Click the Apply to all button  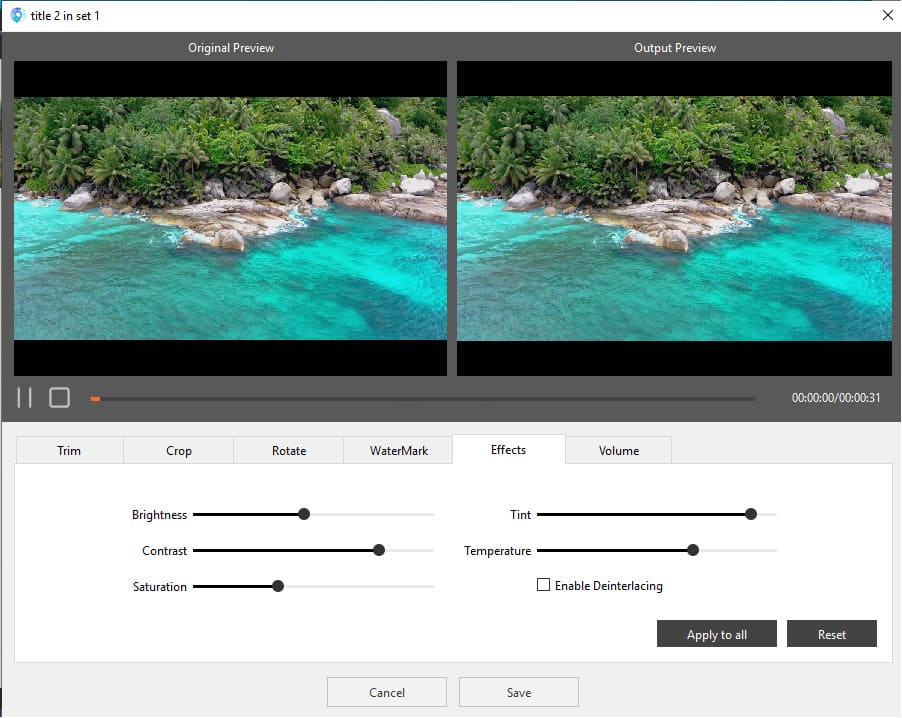(716, 634)
